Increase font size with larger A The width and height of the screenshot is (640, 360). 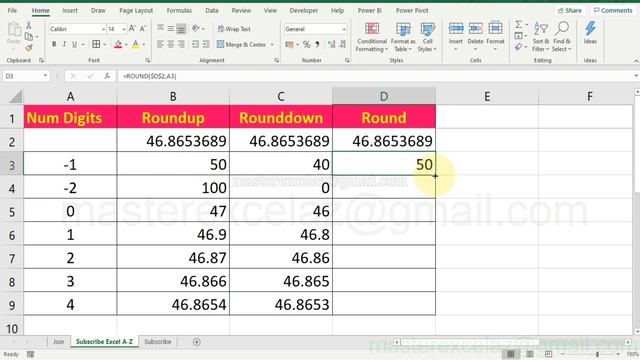point(132,29)
